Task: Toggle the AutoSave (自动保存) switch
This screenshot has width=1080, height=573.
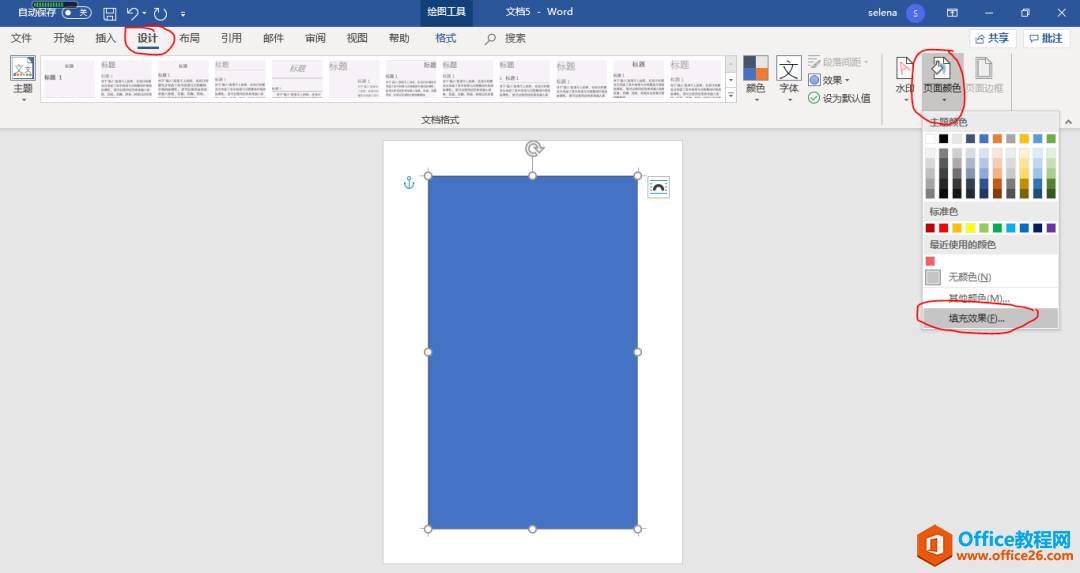Action: [76, 13]
